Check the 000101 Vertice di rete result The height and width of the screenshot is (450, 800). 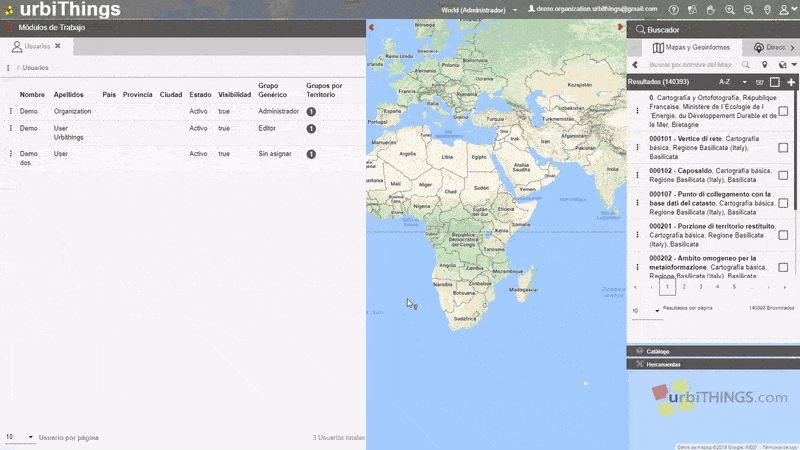tap(783, 147)
